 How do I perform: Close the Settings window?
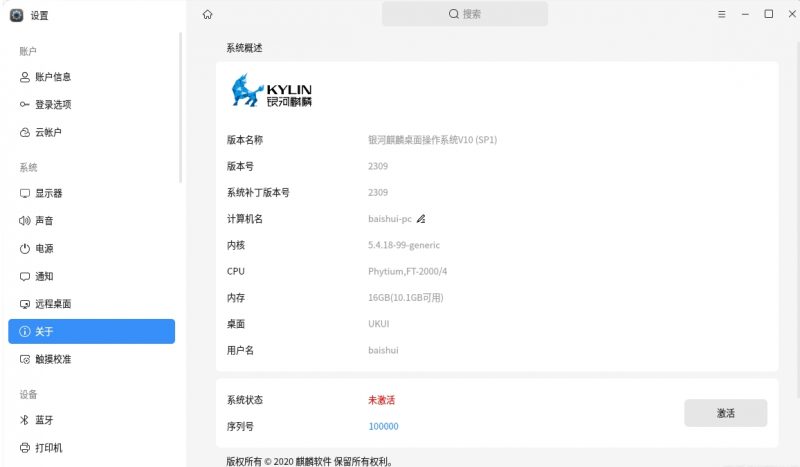pos(792,14)
